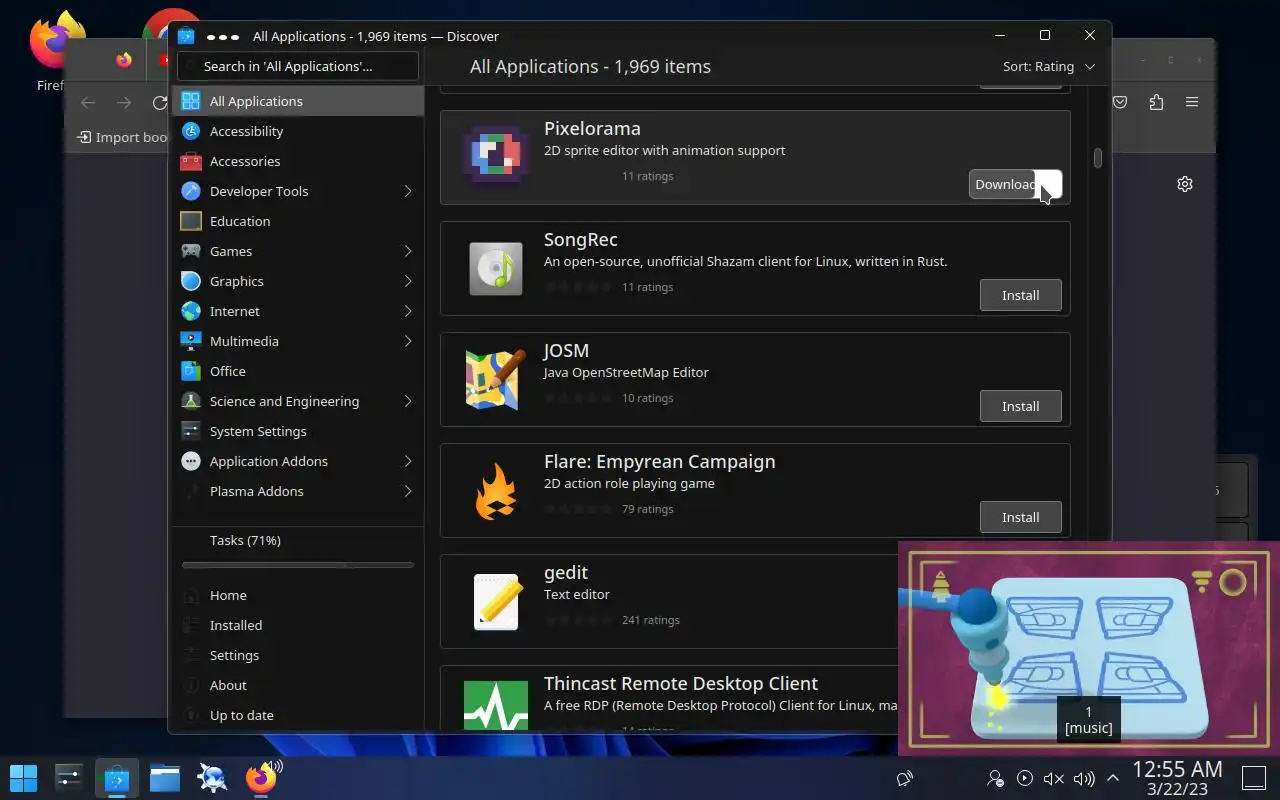This screenshot has height=800, width=1280.
Task: Open the Up to date page
Action: pos(298,715)
